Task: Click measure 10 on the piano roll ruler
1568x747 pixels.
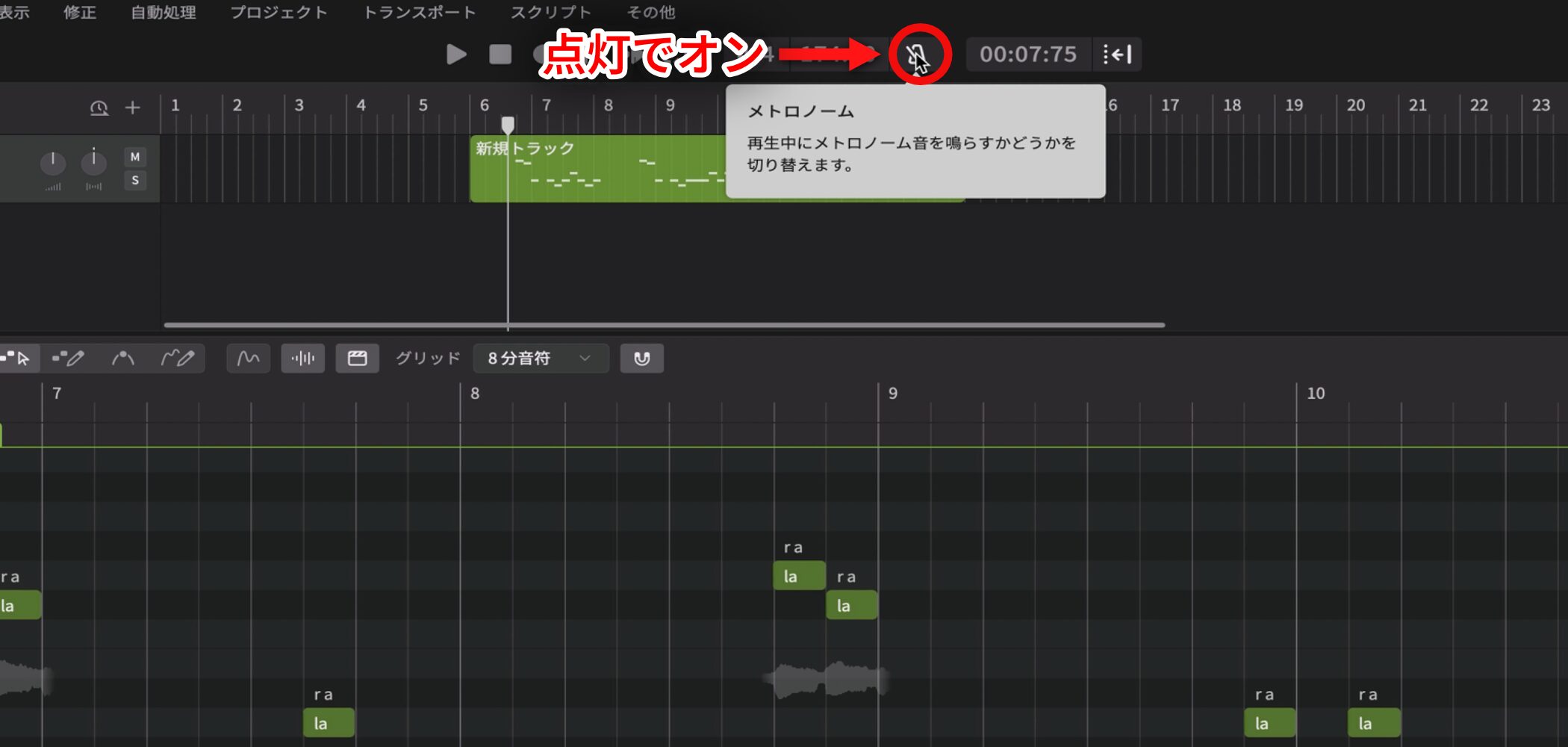Action: tap(1316, 393)
